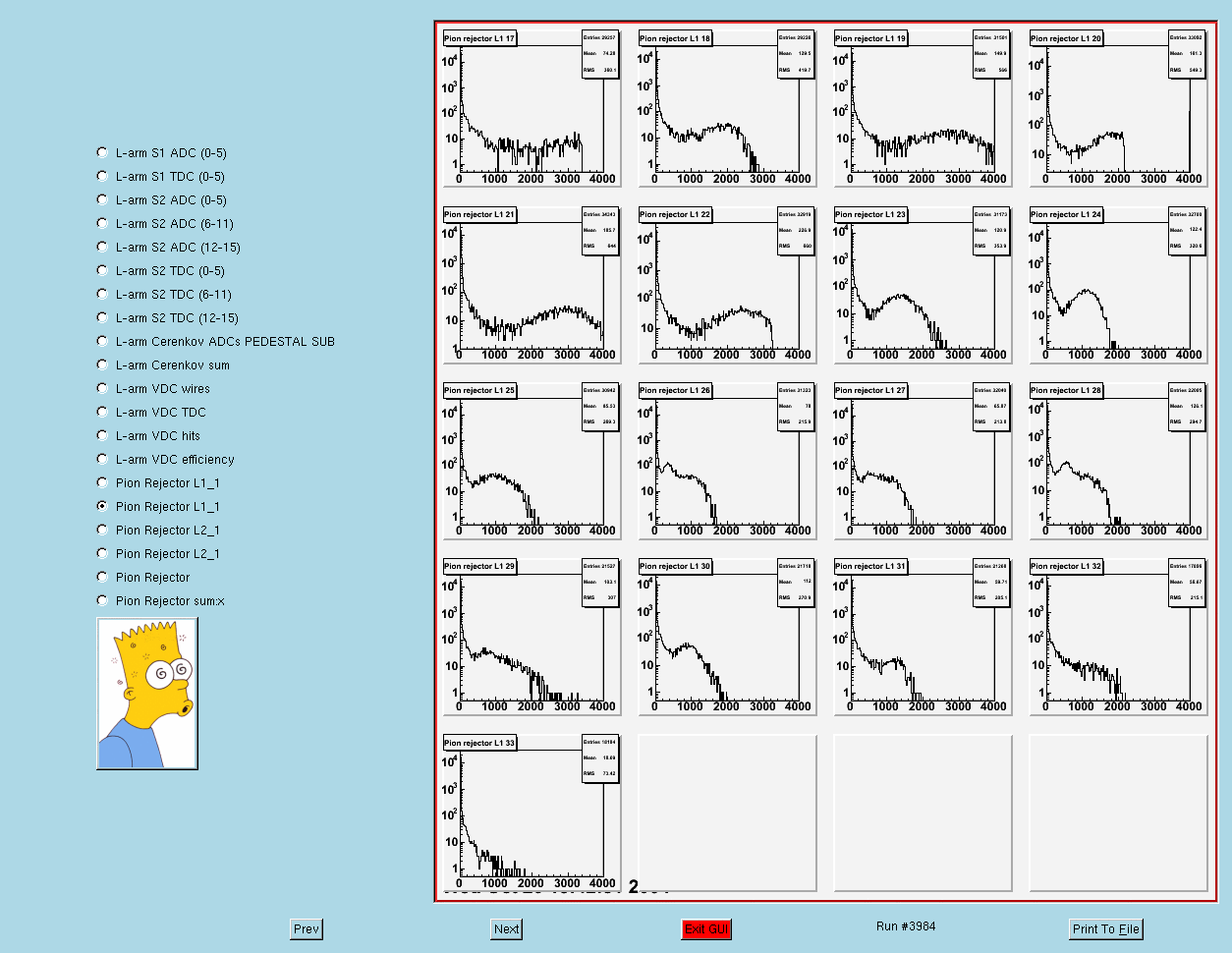Click Pion rejector L1 33 histogram
This screenshot has width=1232, height=953.
pyautogui.click(x=532, y=813)
